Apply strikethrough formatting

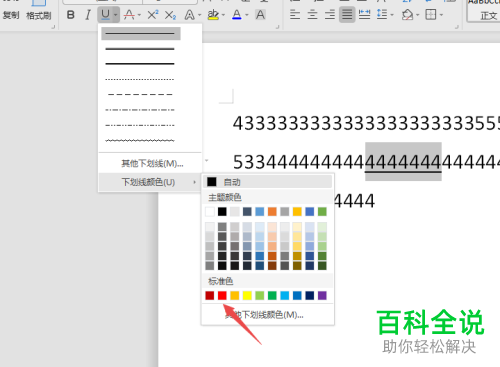click(129, 15)
